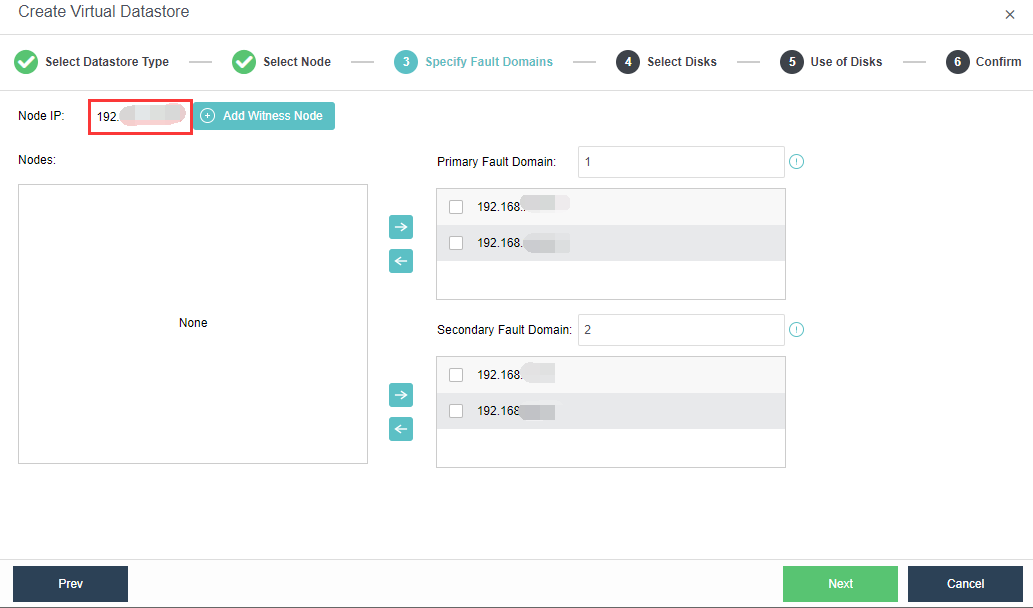This screenshot has width=1033, height=608.
Task: Check the first node IP in Secondary Fault Domain
Action: coord(456,374)
